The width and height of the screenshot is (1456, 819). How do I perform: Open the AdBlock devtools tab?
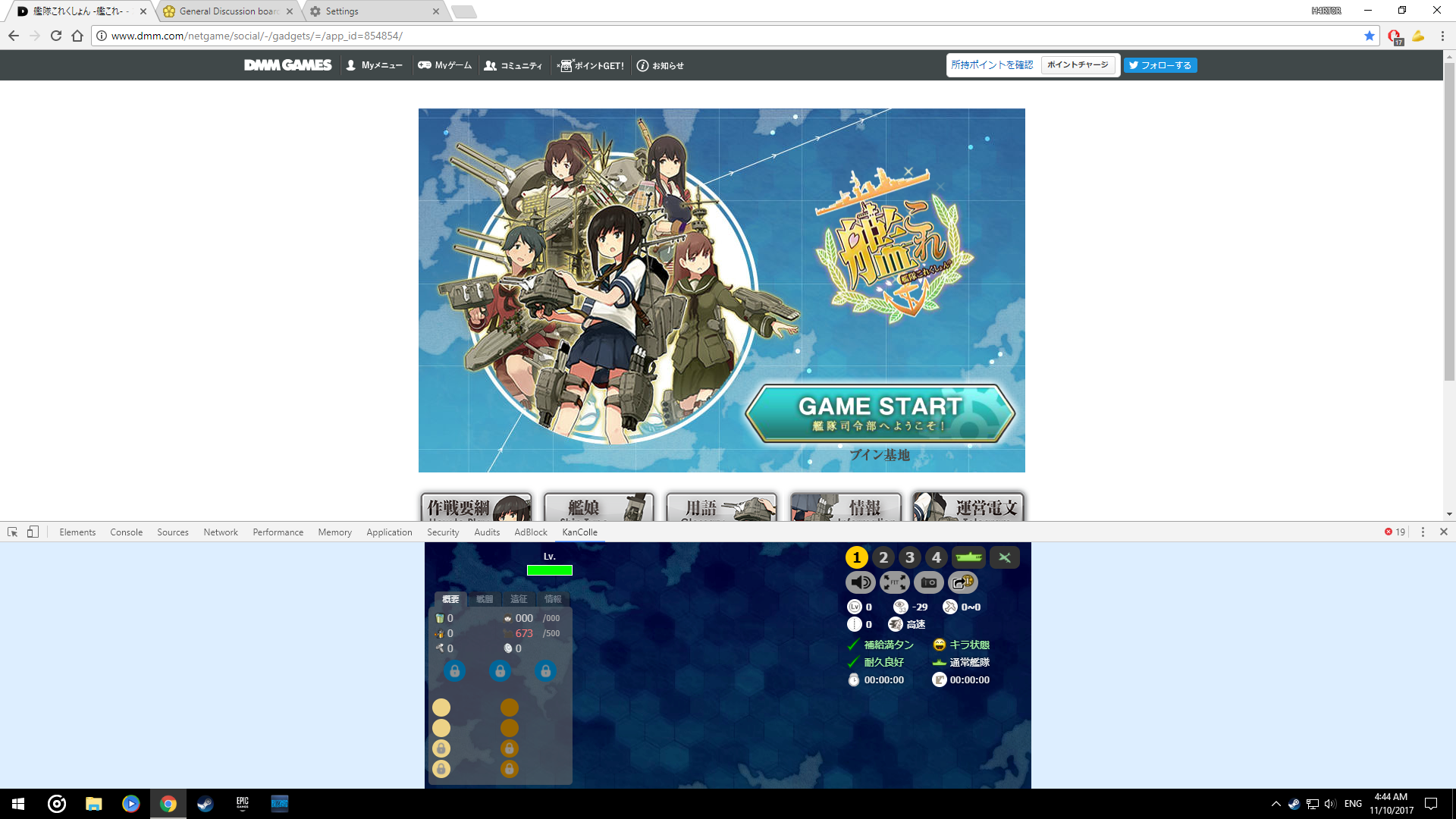[x=531, y=532]
